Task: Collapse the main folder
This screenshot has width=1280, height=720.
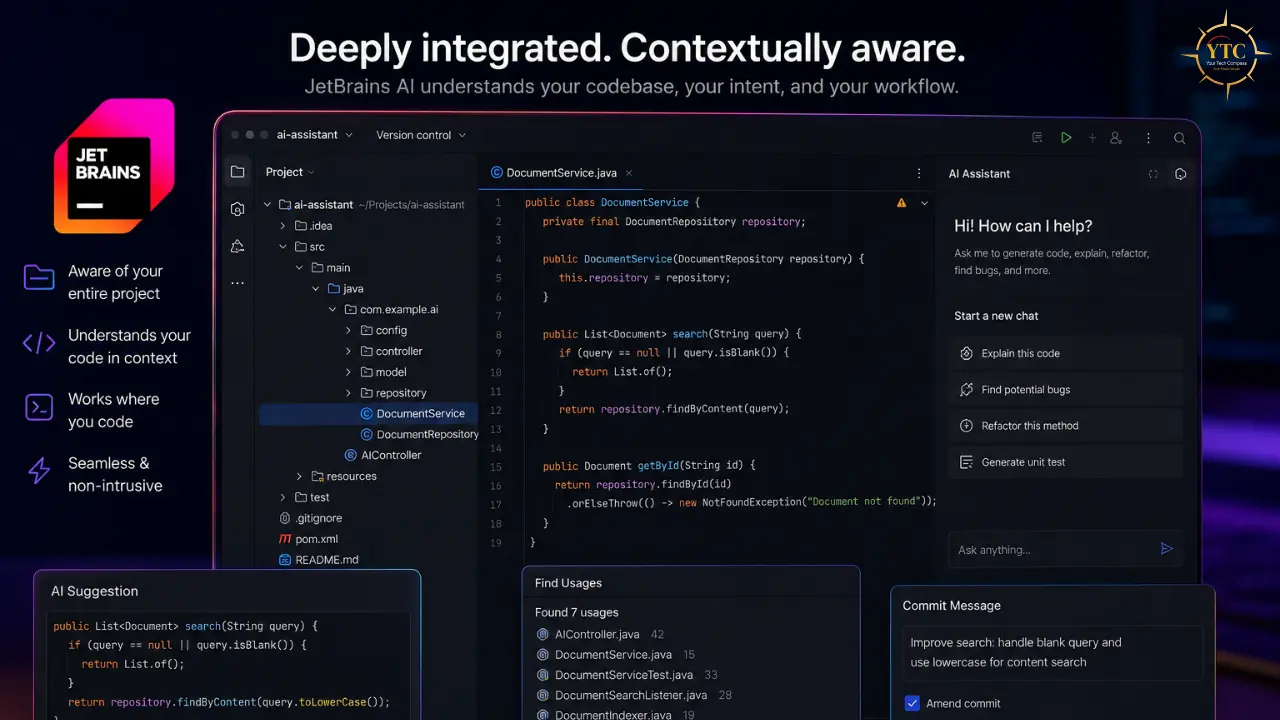Action: point(300,268)
